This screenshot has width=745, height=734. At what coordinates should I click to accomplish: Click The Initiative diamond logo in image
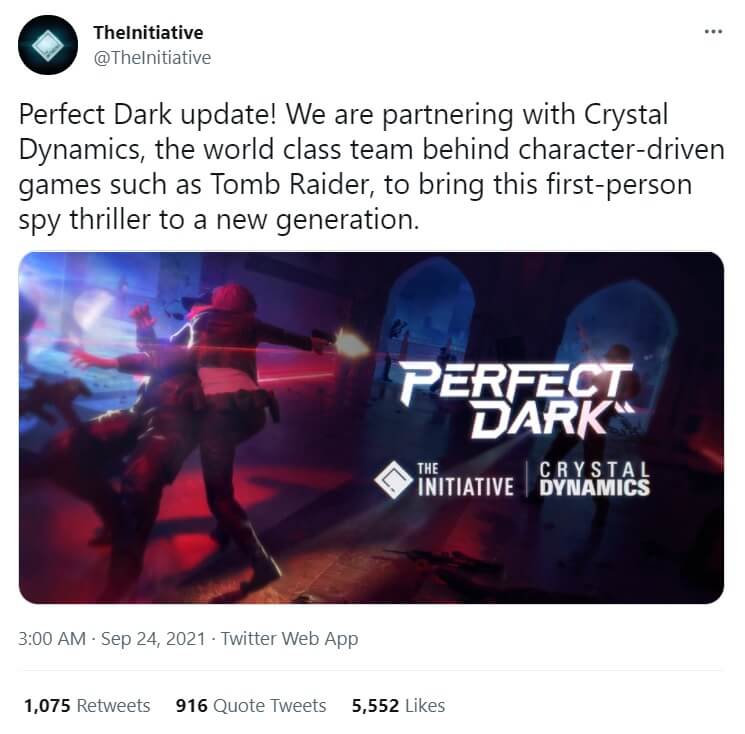[x=393, y=479]
